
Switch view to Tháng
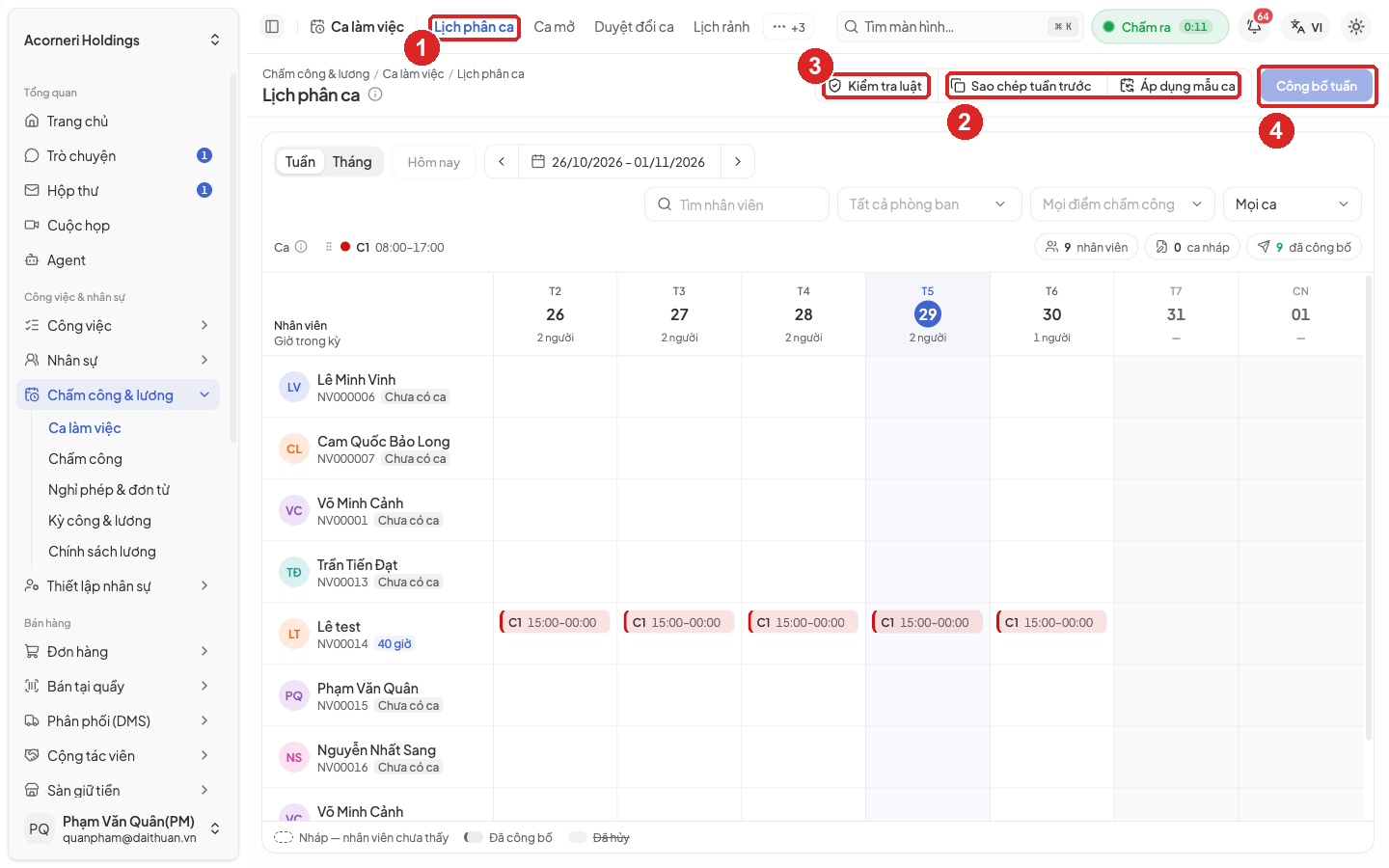352,162
